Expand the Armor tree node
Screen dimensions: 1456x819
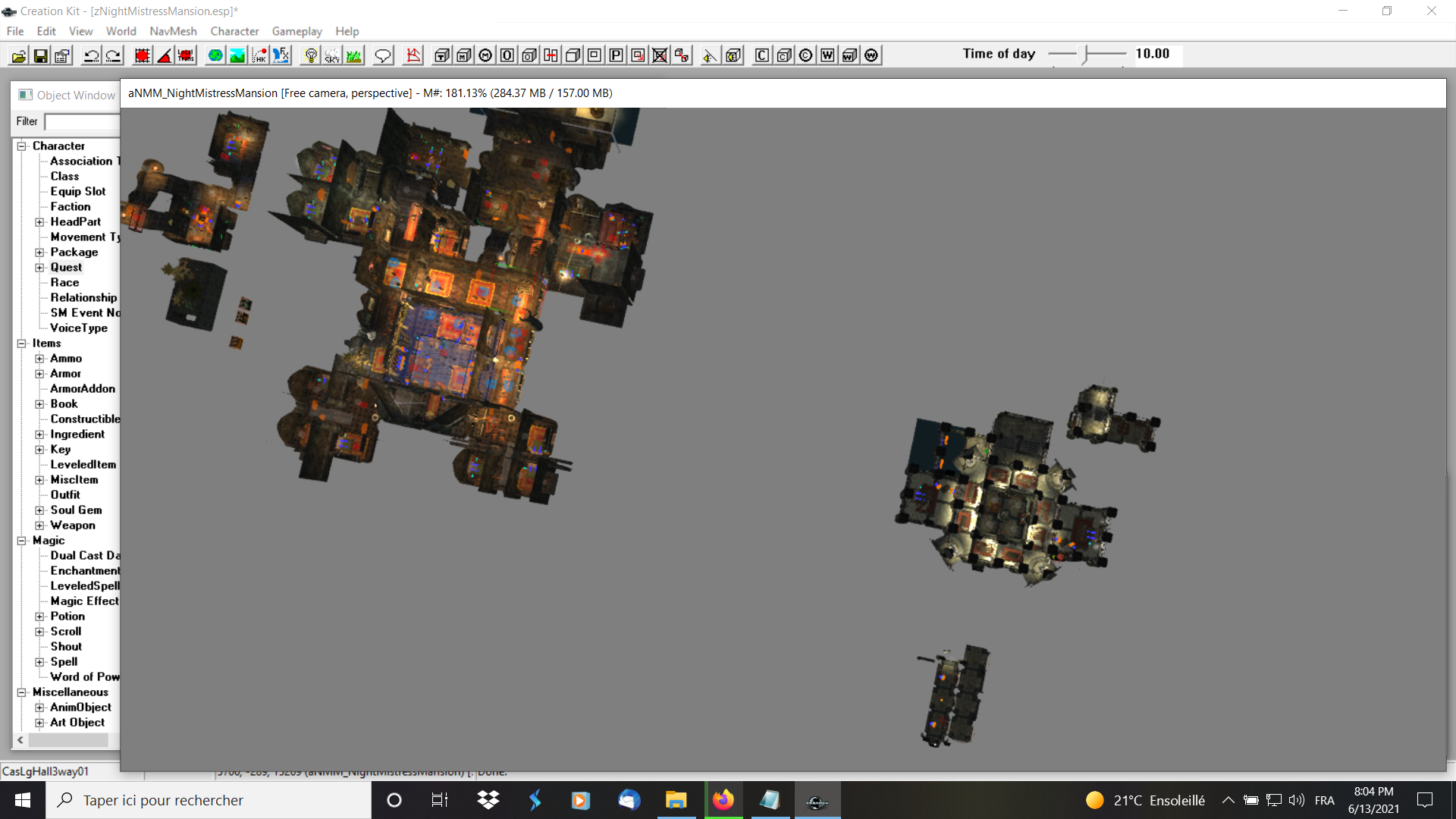(x=39, y=374)
